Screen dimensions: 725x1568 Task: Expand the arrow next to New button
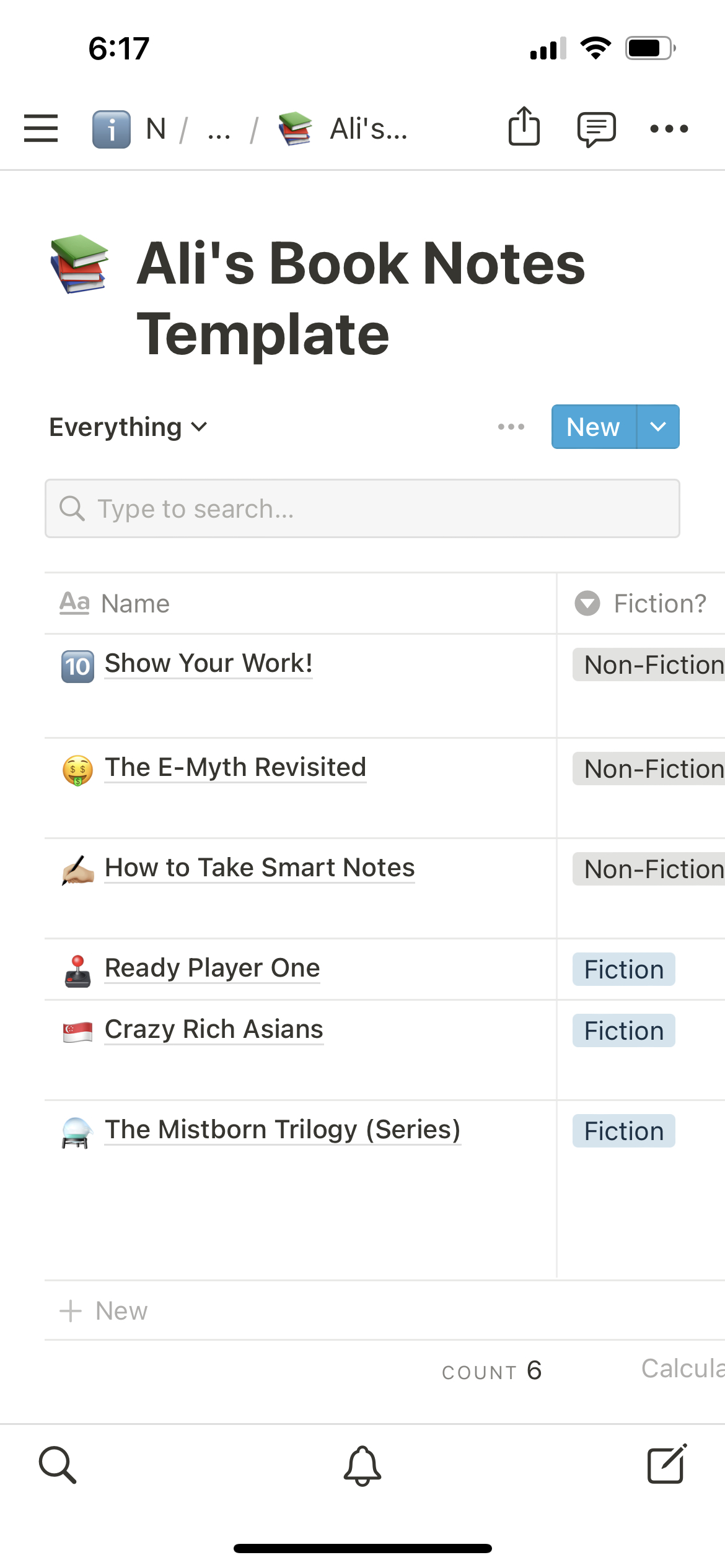click(658, 427)
